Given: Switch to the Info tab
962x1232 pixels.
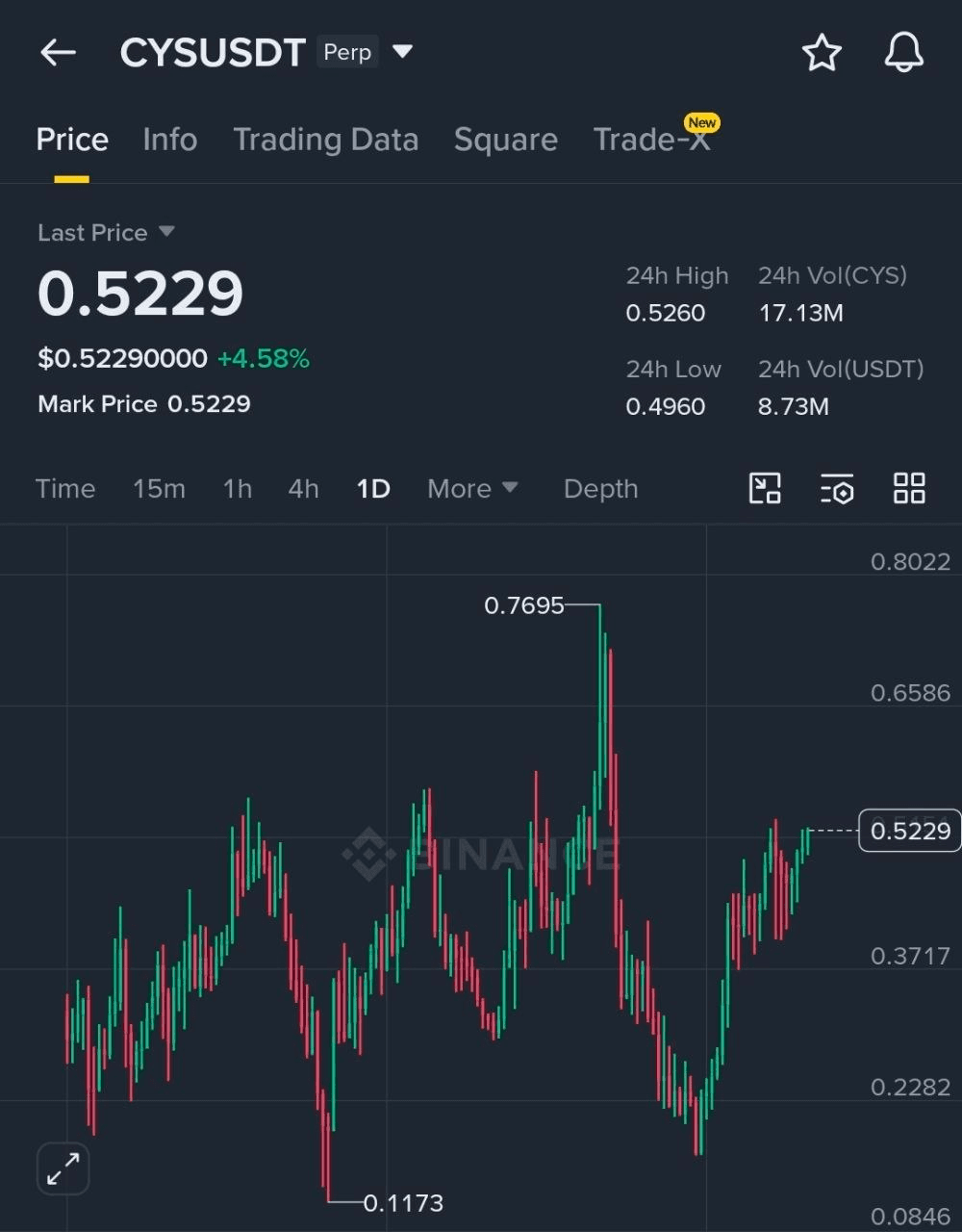Looking at the screenshot, I should 170,140.
